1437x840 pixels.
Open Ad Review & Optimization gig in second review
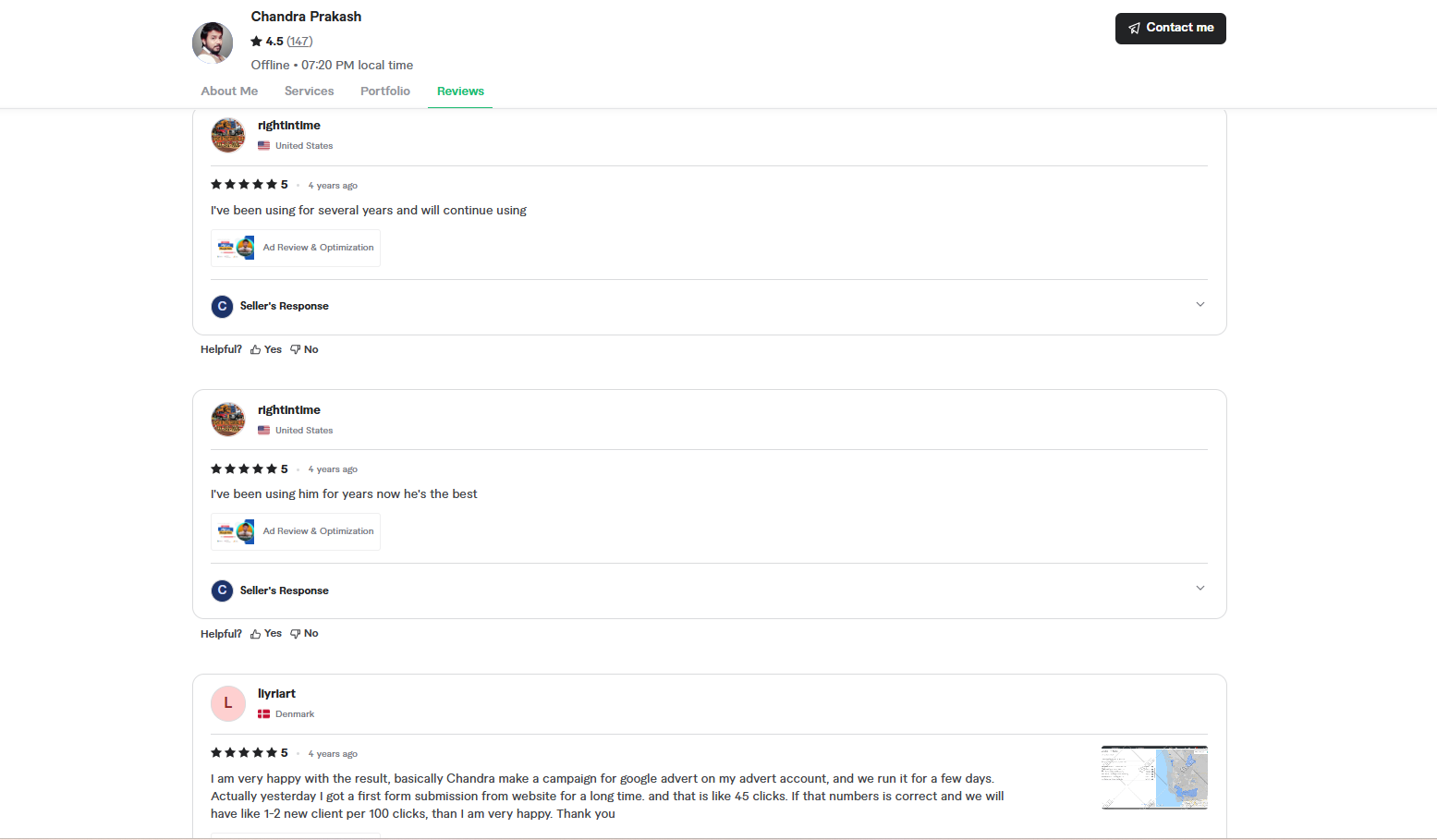click(x=296, y=532)
